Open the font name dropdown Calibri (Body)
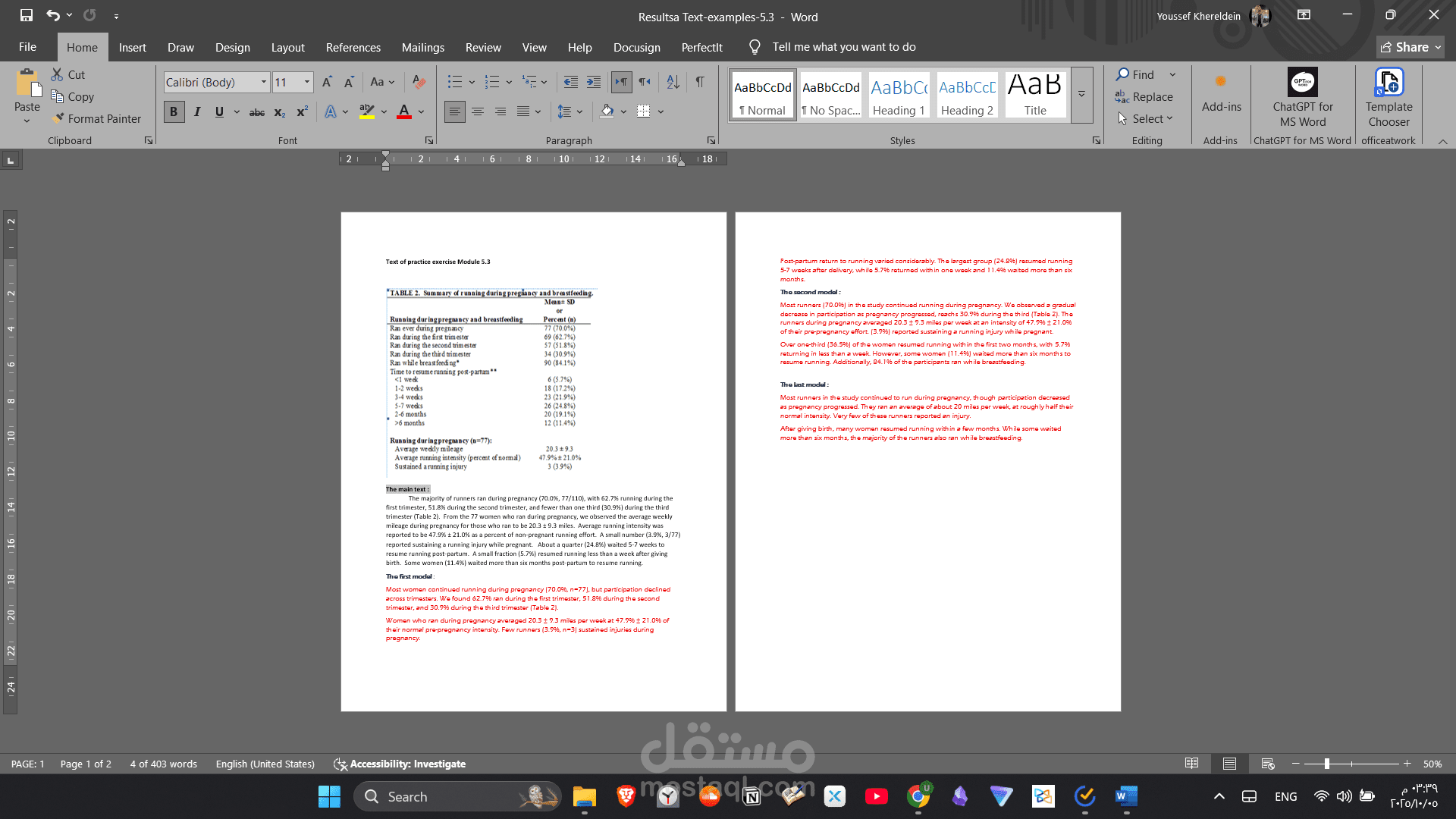The width and height of the screenshot is (1456, 819). click(263, 82)
